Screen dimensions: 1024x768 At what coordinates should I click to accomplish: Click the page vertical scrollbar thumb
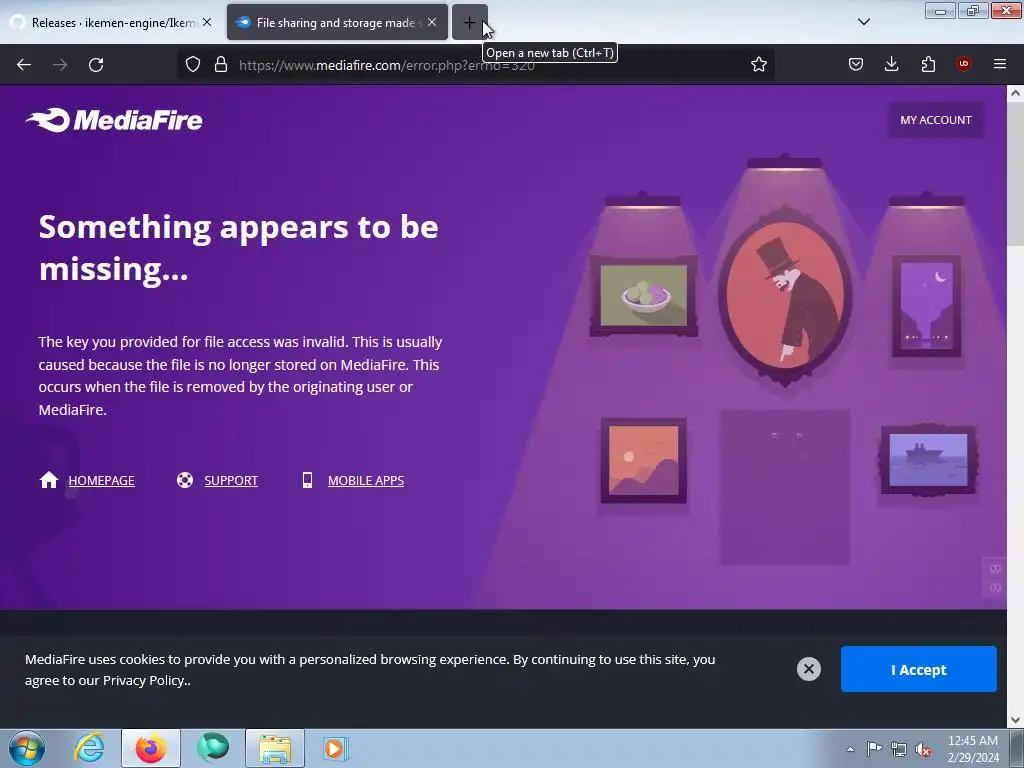1015,173
